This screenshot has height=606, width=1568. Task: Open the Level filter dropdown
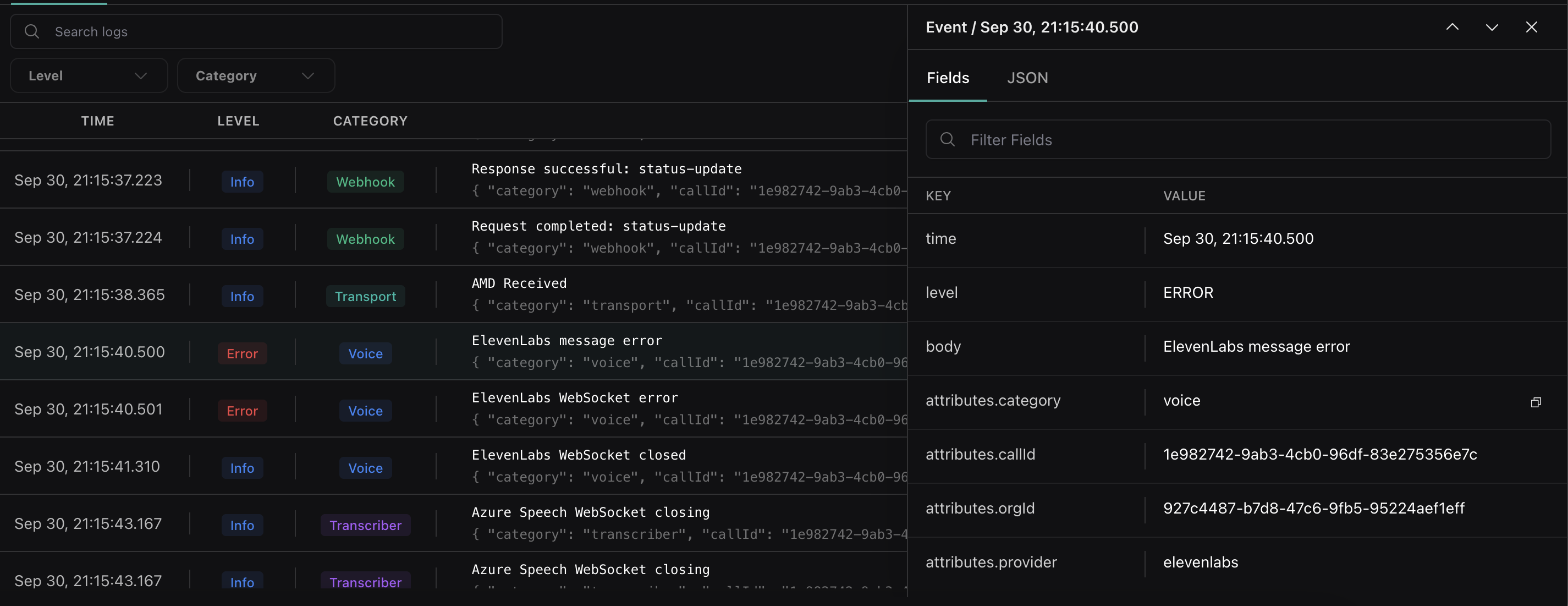click(89, 75)
